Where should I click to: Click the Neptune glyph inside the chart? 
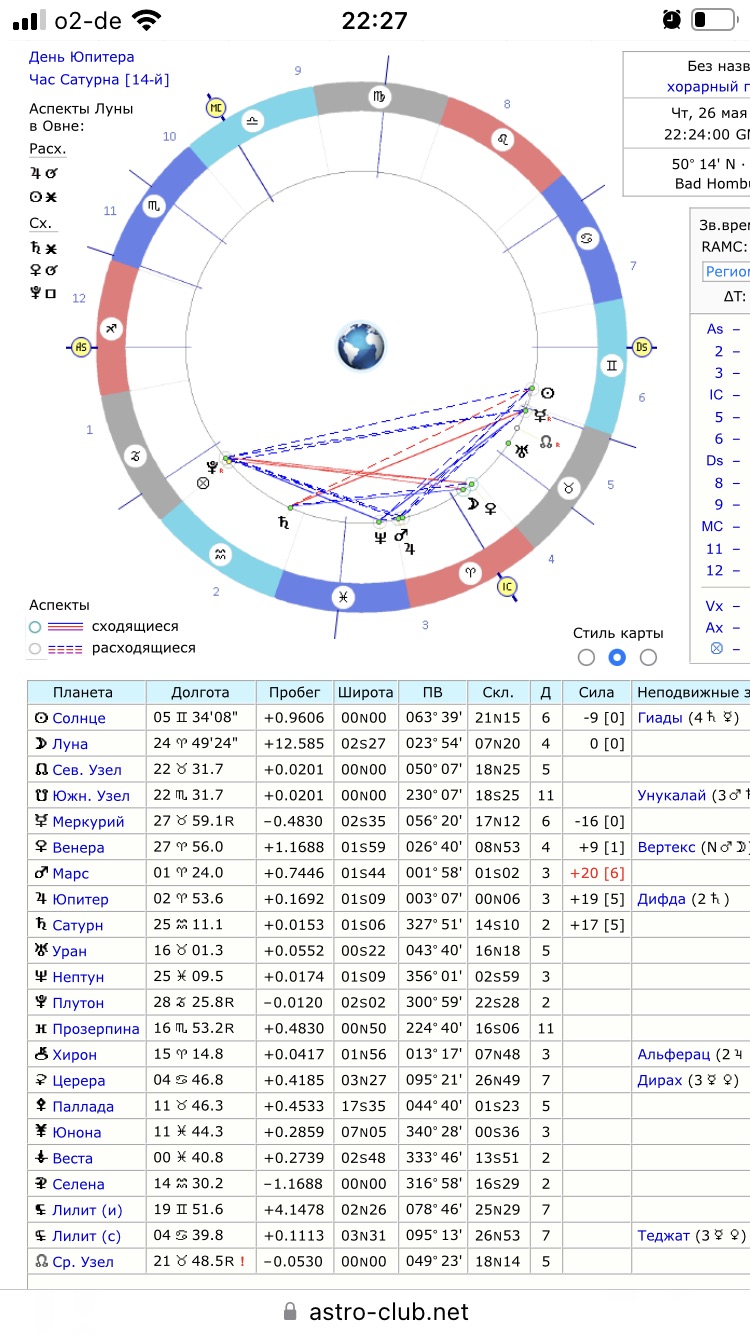click(380, 537)
